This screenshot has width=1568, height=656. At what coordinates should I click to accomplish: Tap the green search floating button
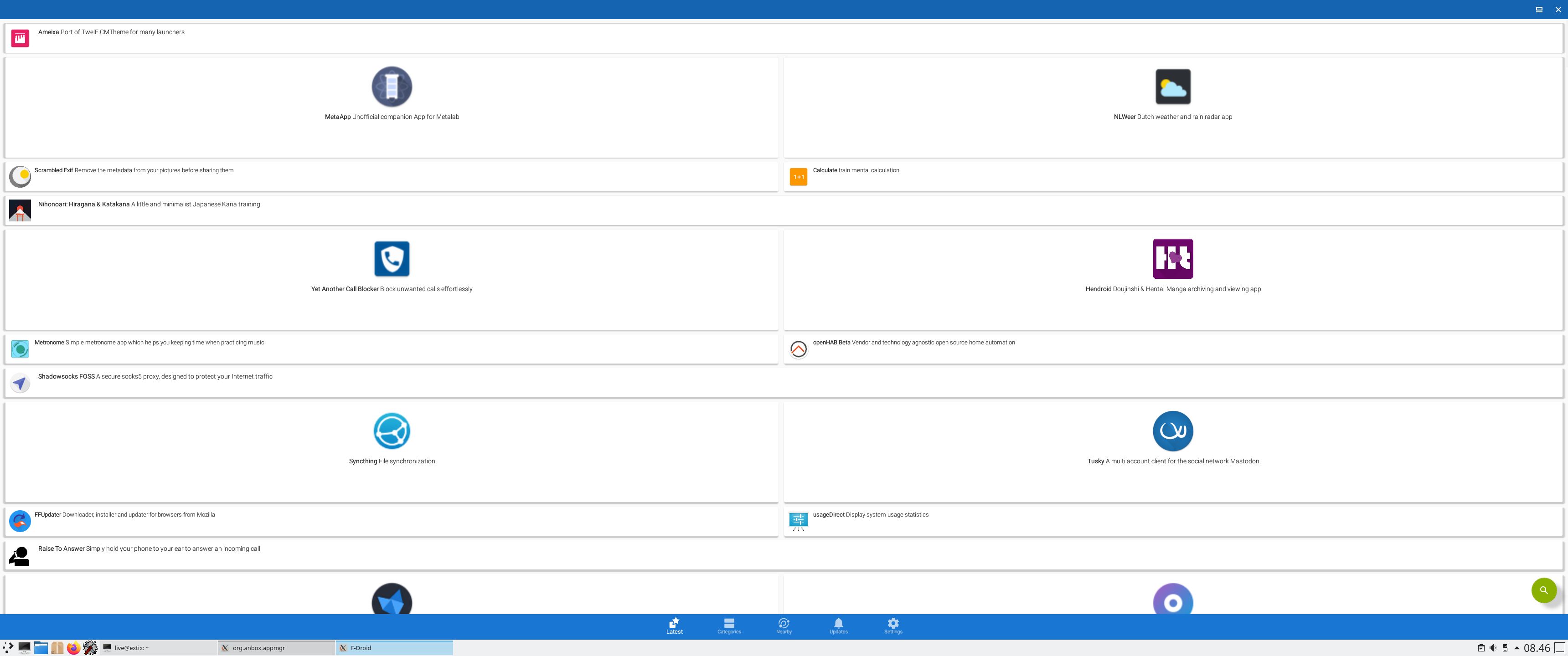[x=1543, y=589]
